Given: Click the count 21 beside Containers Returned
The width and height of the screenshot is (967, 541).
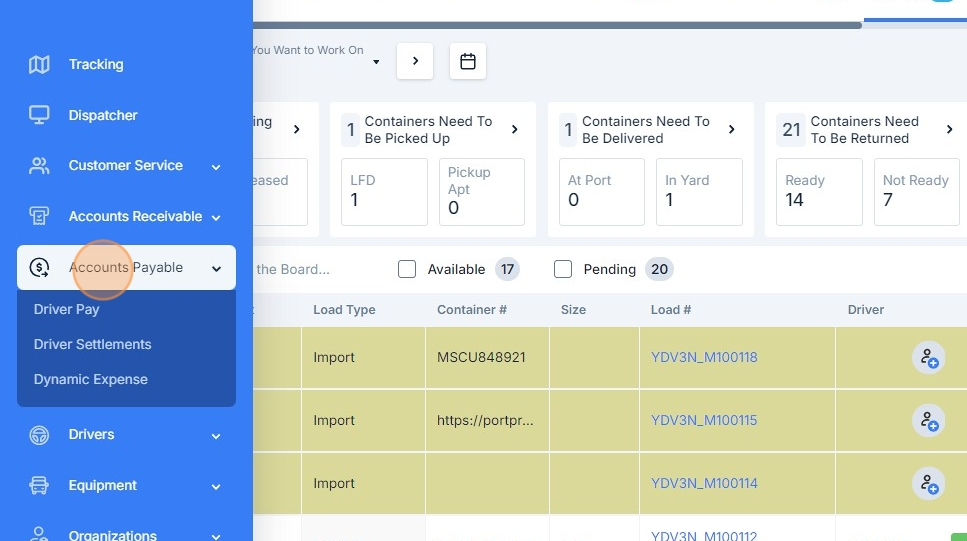Looking at the screenshot, I should tap(791, 130).
